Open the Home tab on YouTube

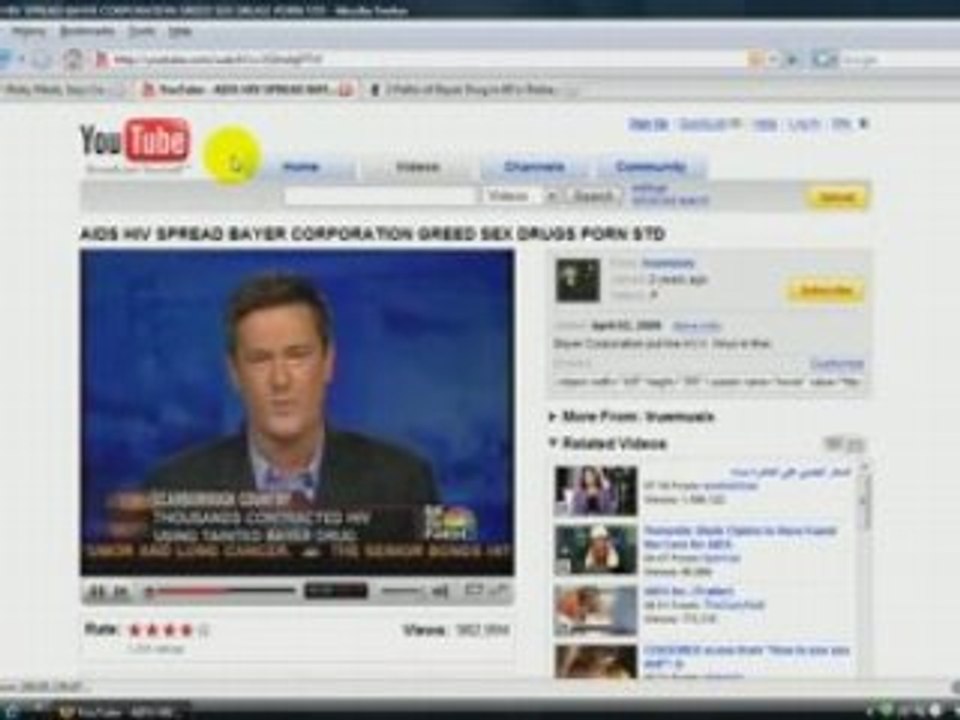point(301,167)
